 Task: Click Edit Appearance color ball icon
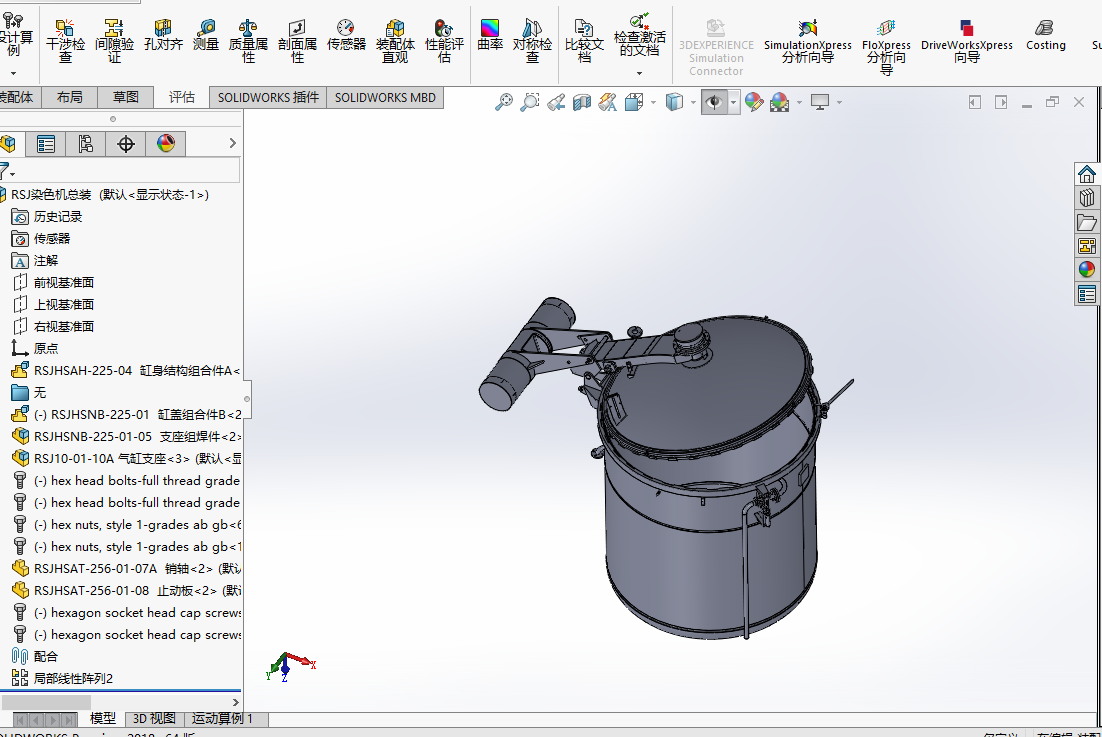(x=754, y=103)
